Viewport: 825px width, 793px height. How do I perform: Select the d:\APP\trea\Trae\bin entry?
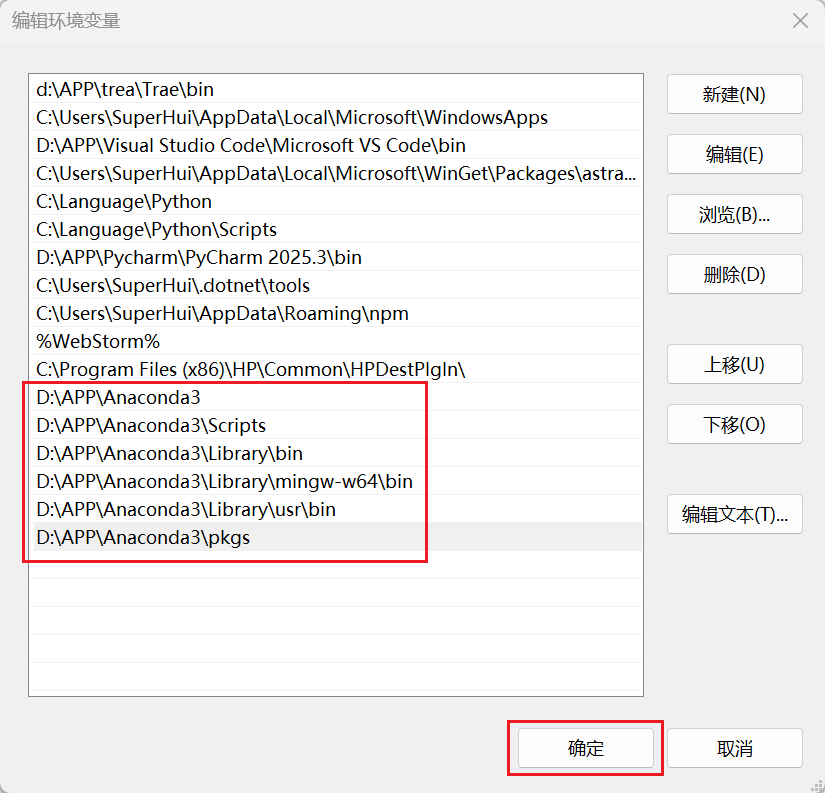click(336, 89)
